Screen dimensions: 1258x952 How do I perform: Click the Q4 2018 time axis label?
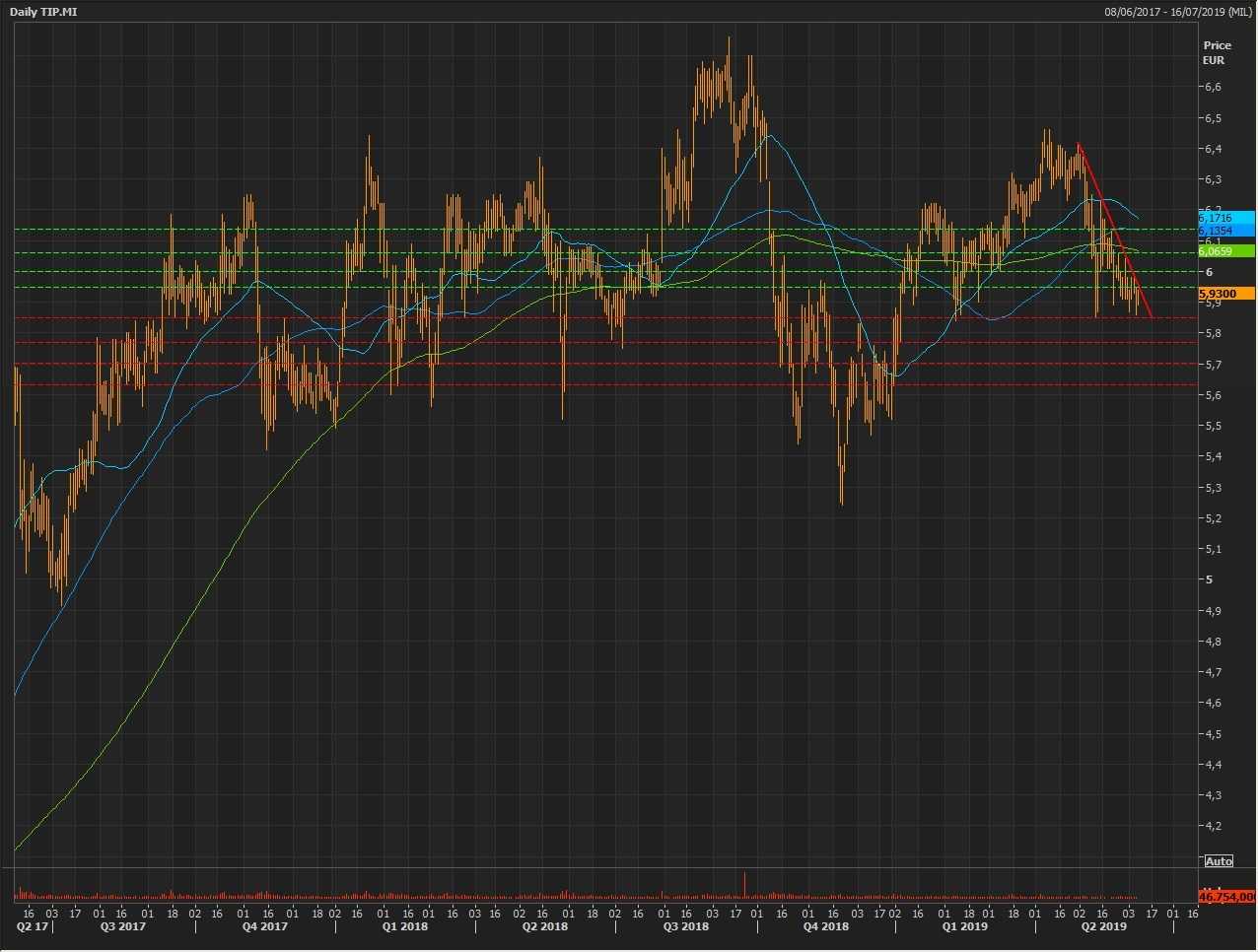click(825, 927)
